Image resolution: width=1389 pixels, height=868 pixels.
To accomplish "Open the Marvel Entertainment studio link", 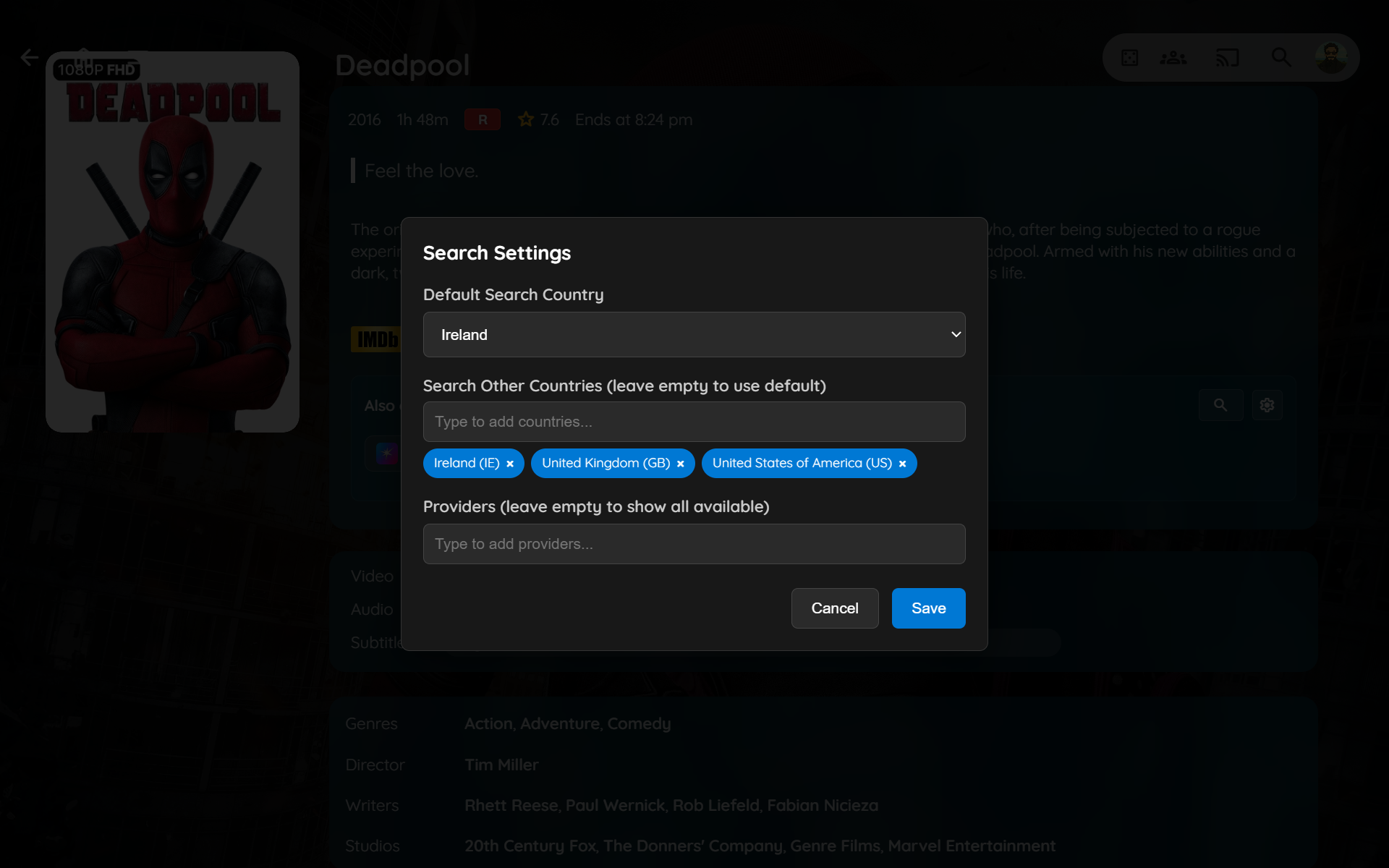I will click(972, 846).
